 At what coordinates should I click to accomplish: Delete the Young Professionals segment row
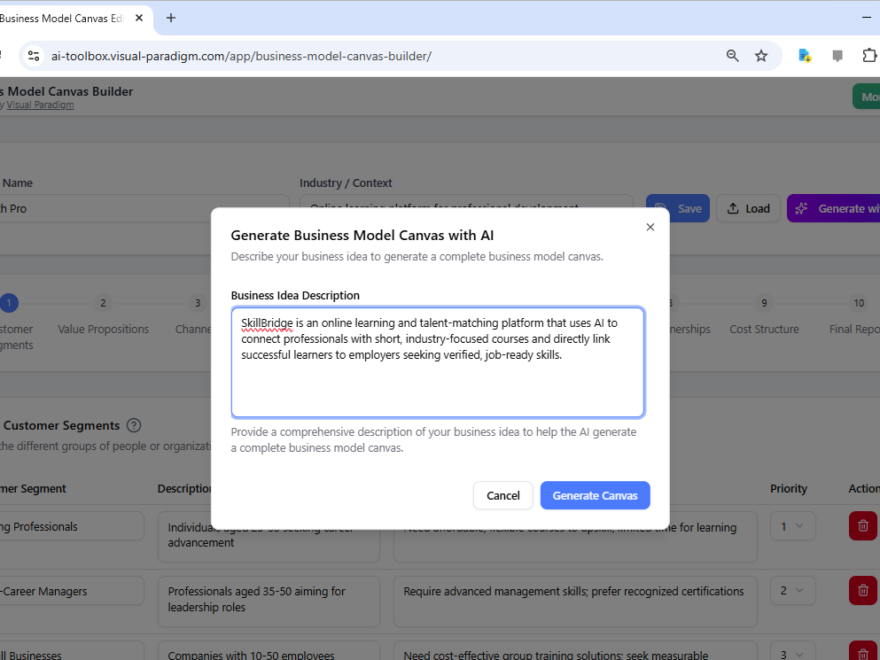[862, 525]
